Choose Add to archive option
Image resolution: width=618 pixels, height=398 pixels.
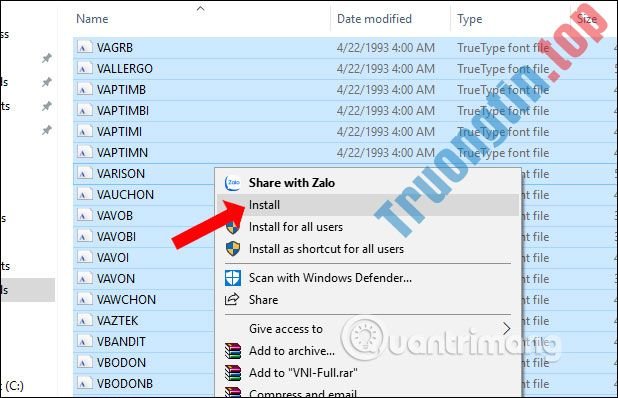click(292, 351)
